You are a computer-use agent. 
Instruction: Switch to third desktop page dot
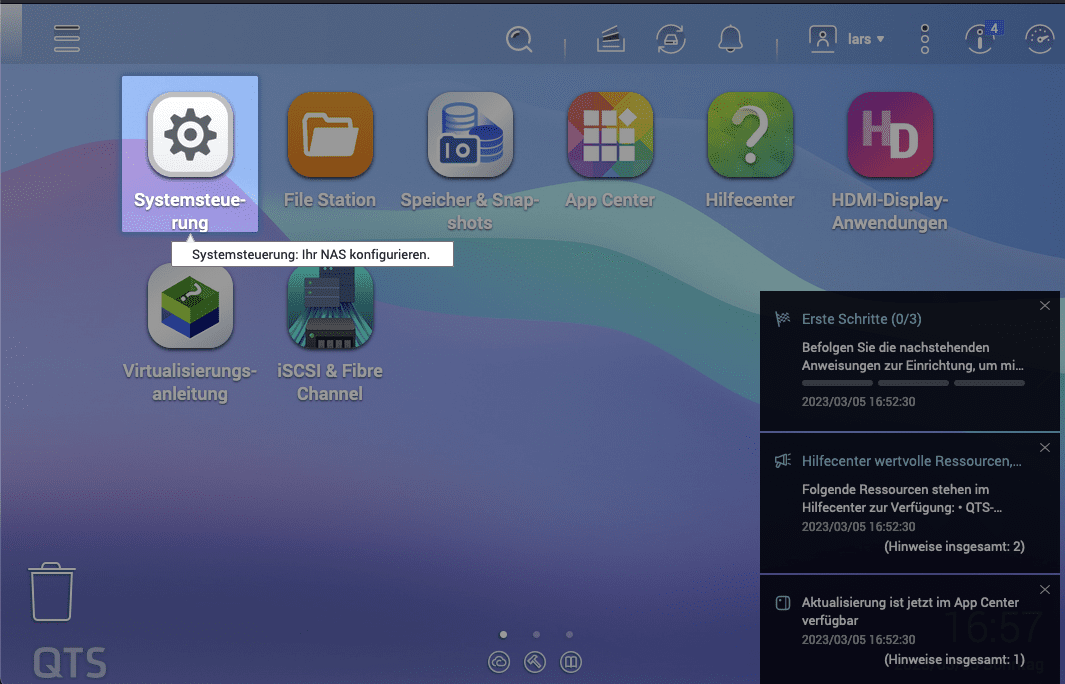[569, 634]
